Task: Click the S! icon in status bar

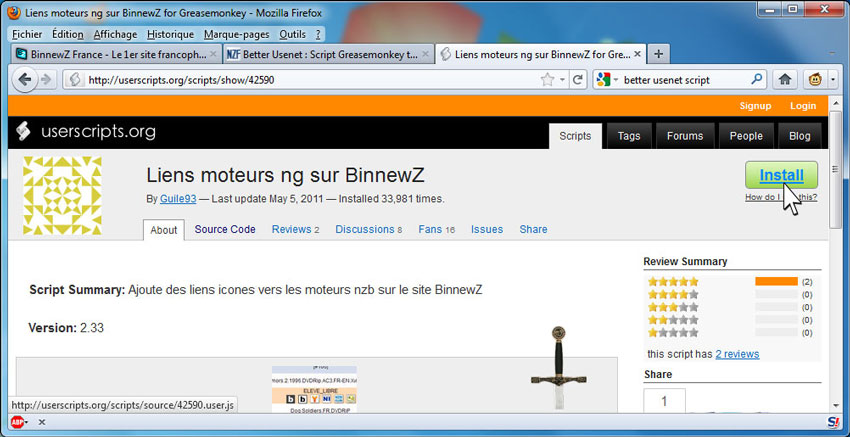Action: point(833,421)
